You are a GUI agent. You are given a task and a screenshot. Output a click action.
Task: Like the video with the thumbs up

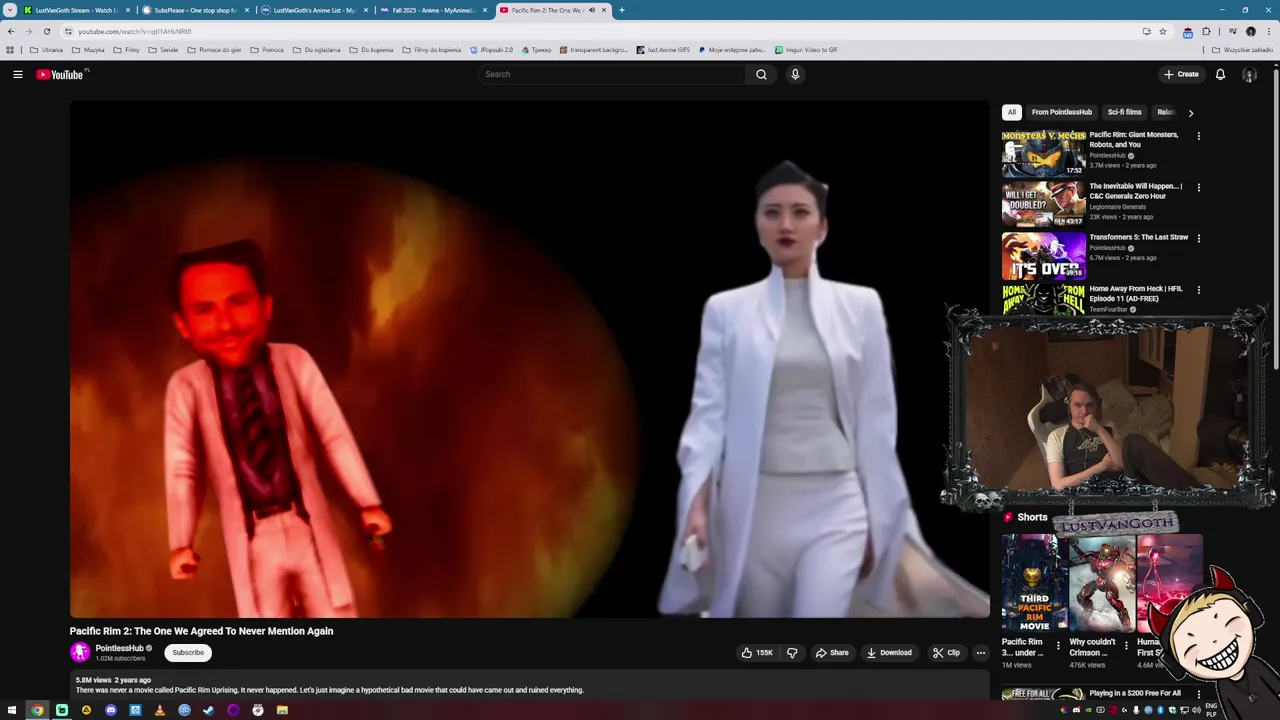(x=757, y=653)
